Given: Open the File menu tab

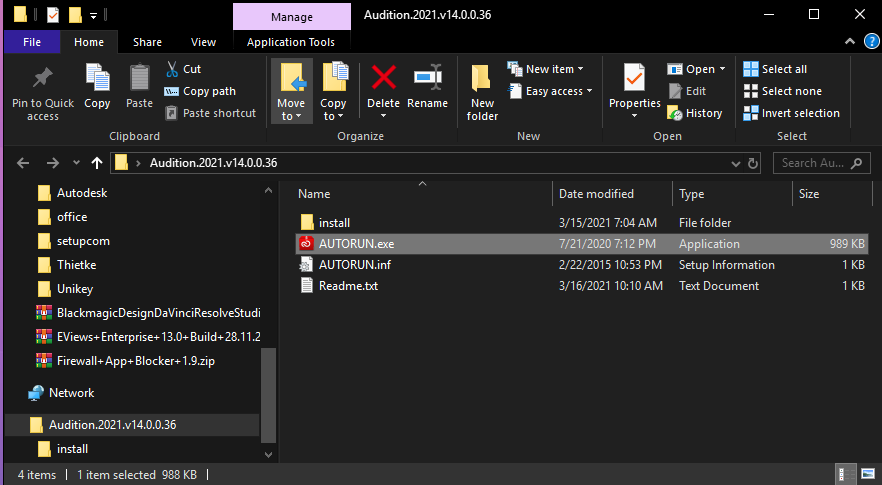Looking at the screenshot, I should pyautogui.click(x=32, y=42).
